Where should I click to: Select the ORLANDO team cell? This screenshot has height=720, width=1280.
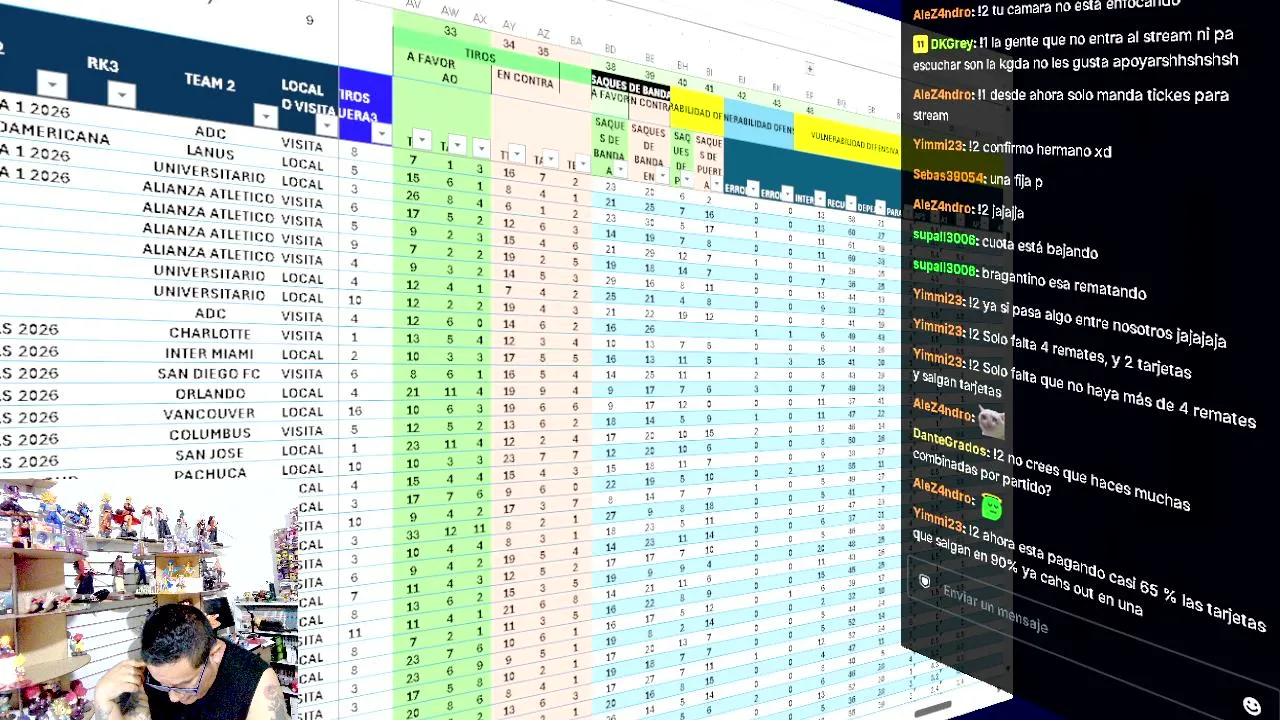(x=210, y=393)
